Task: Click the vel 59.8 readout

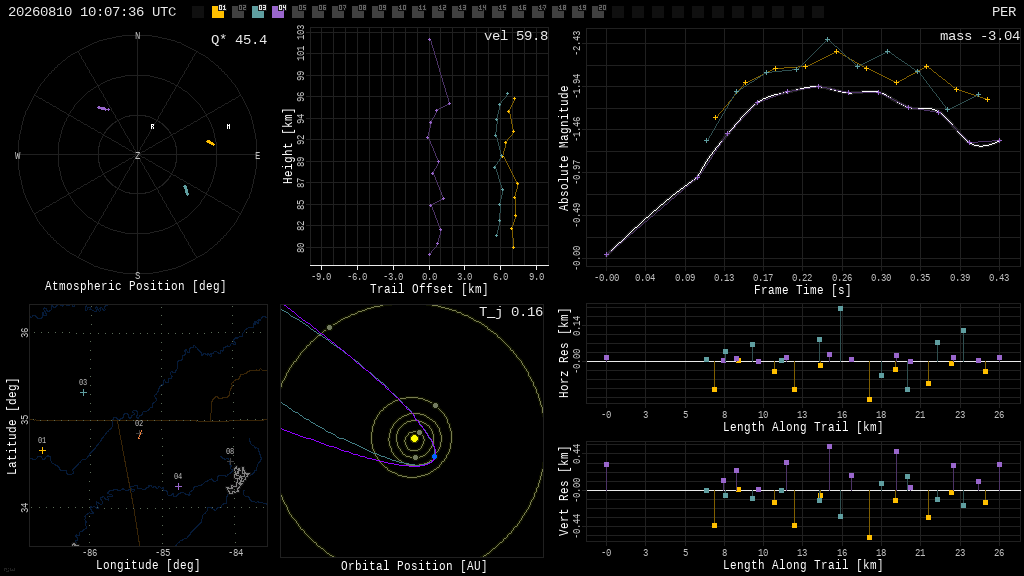Action: [516, 36]
